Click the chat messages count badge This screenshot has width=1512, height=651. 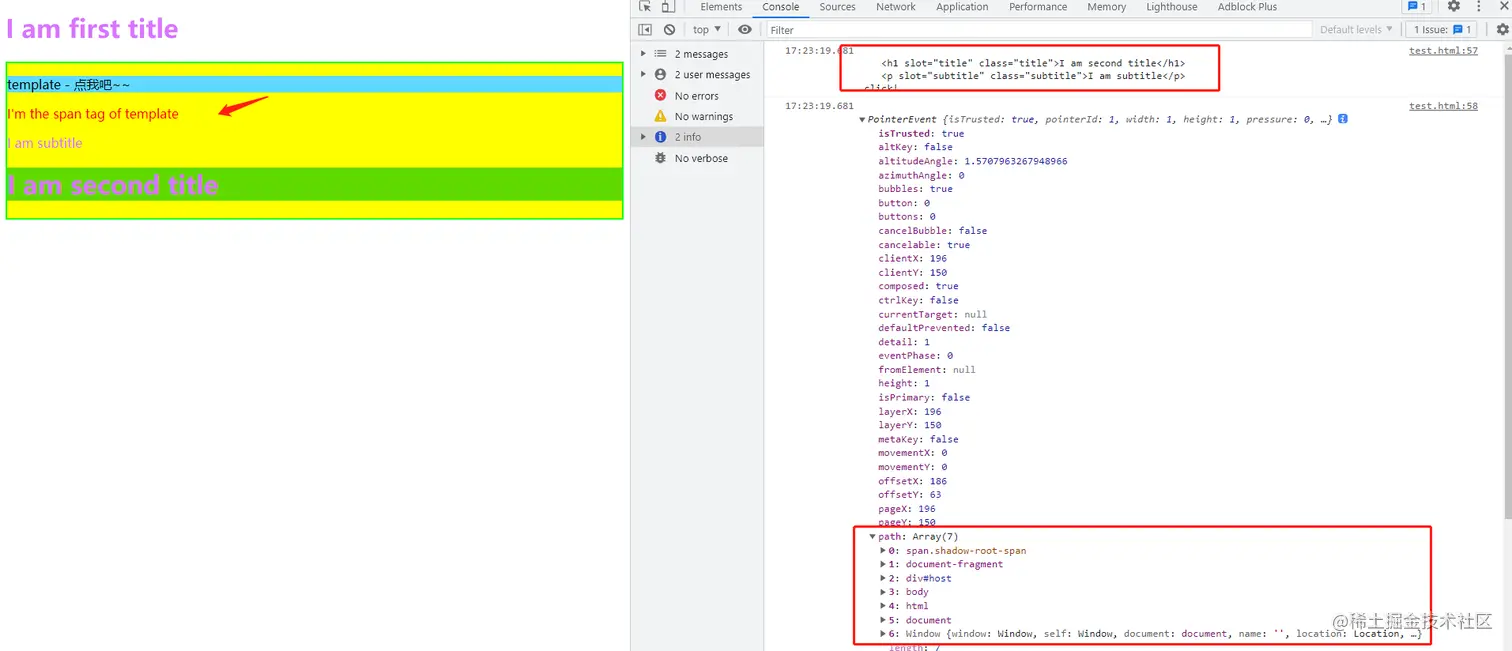tap(1417, 6)
